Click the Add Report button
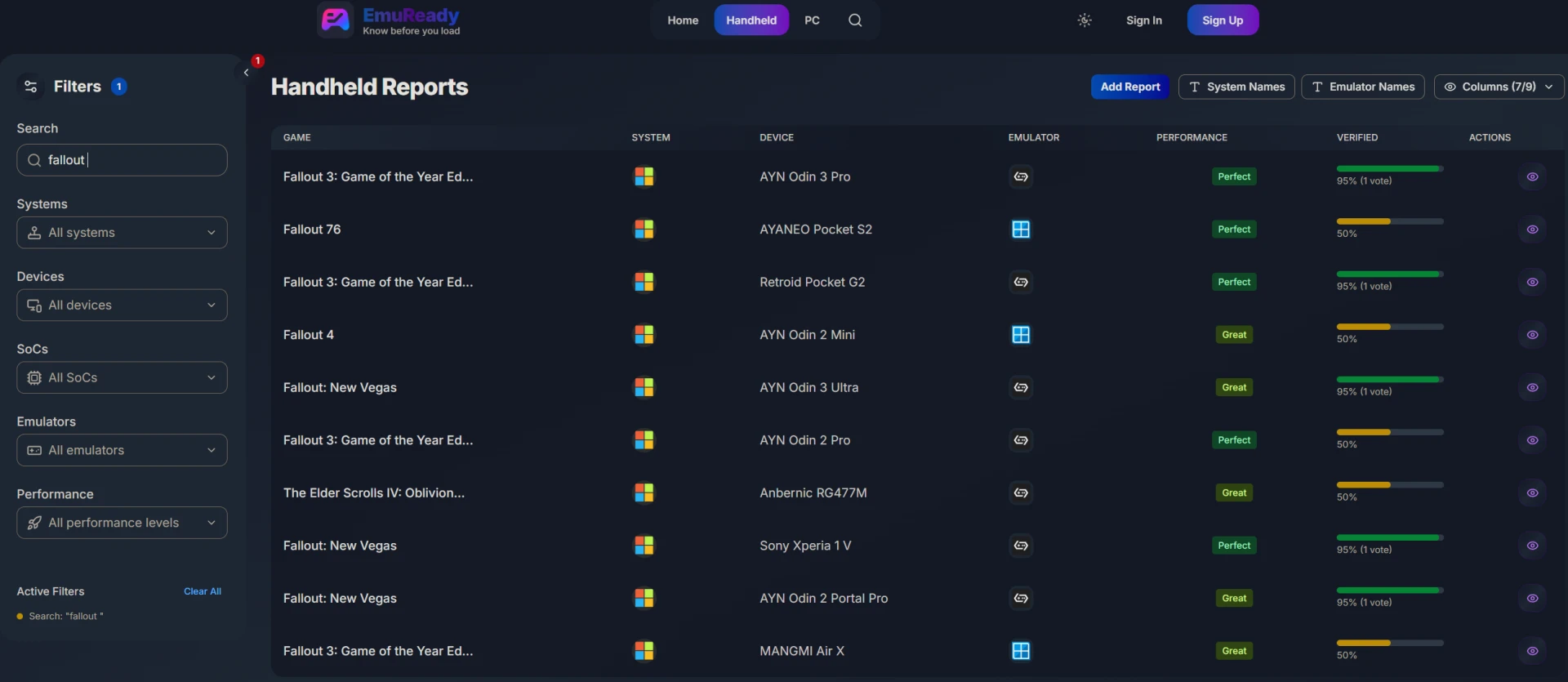This screenshot has width=1568, height=682. 1129,87
